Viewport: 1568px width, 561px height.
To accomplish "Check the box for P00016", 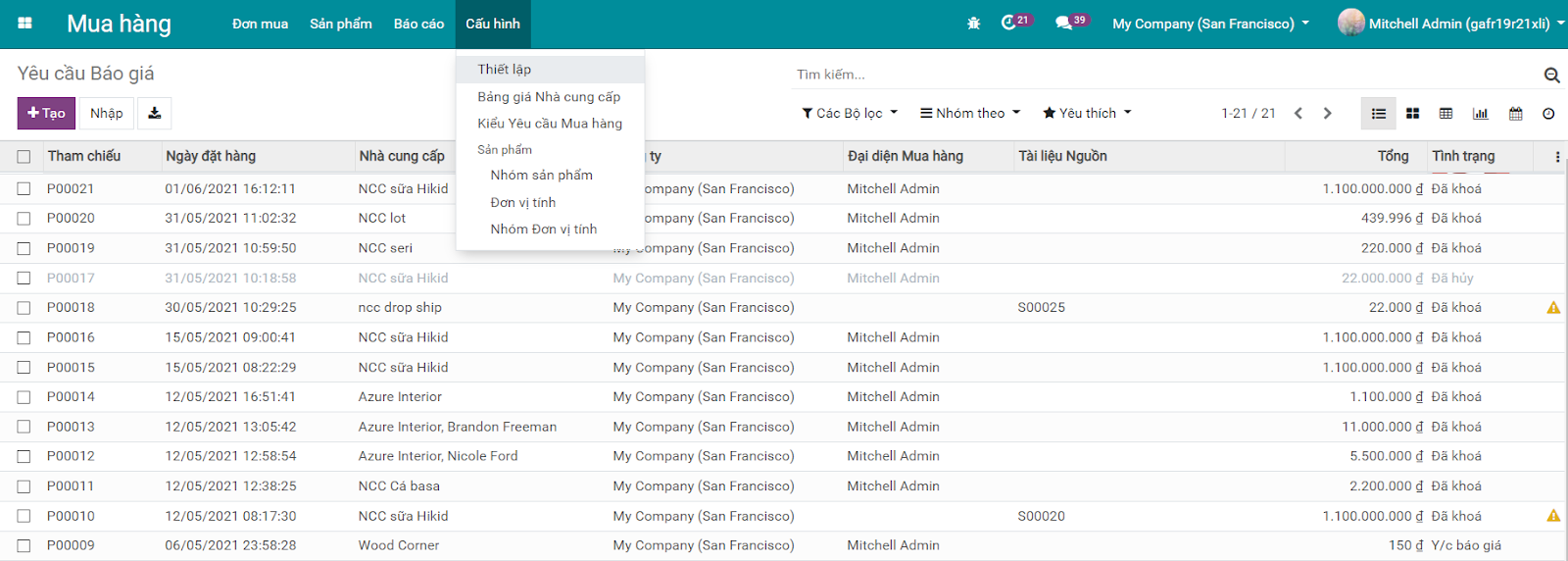I will [x=24, y=337].
